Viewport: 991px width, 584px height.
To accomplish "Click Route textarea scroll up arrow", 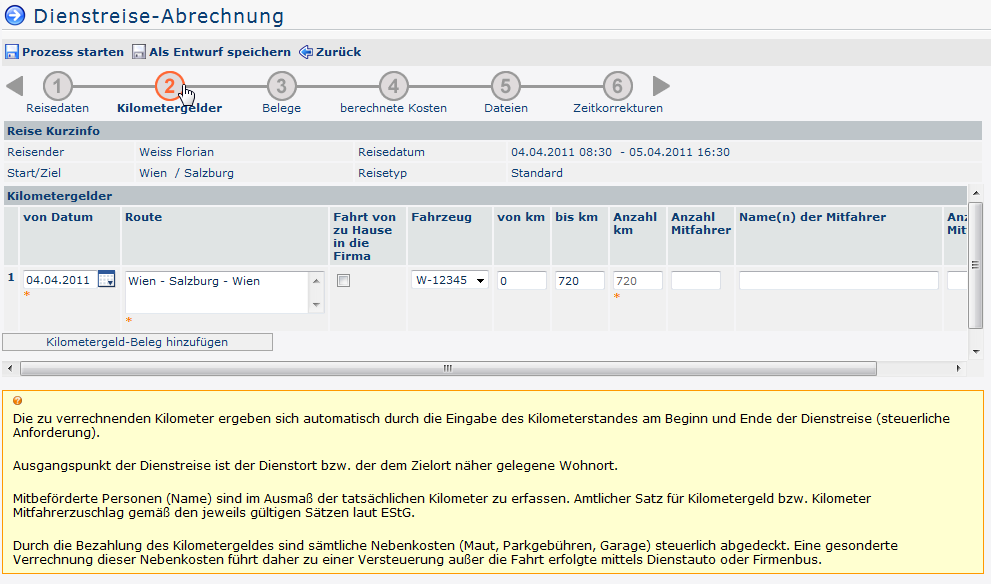I will point(317,281).
